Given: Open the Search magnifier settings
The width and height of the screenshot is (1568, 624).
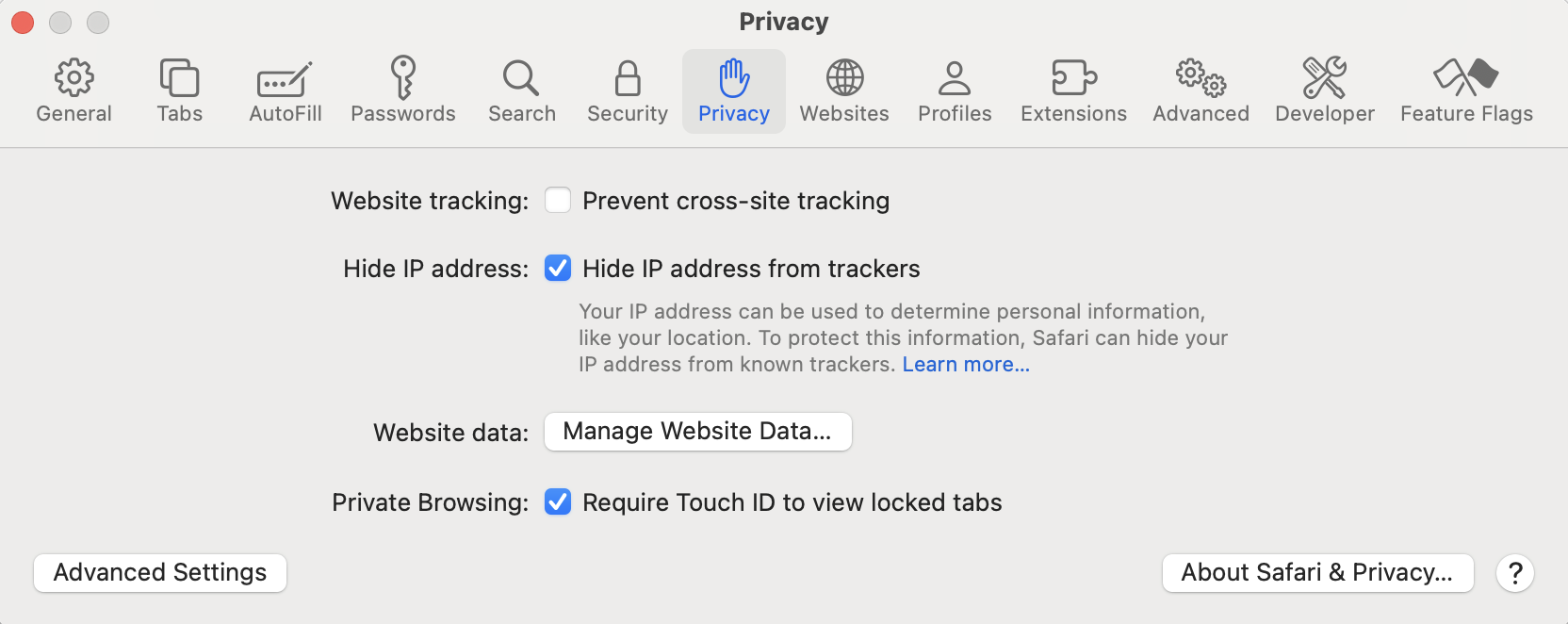Looking at the screenshot, I should (521, 78).
